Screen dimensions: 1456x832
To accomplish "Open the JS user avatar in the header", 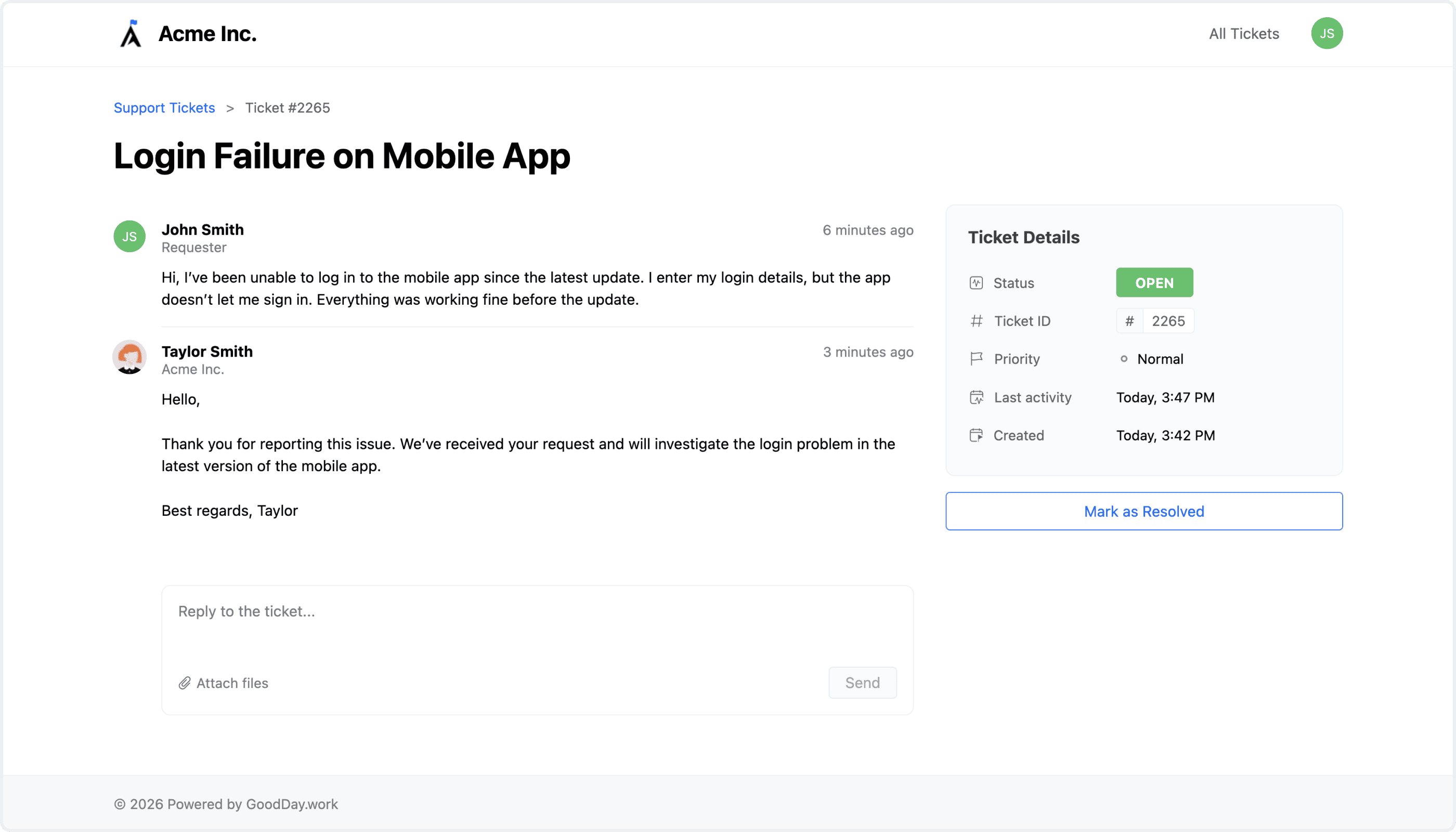I will (x=1327, y=33).
